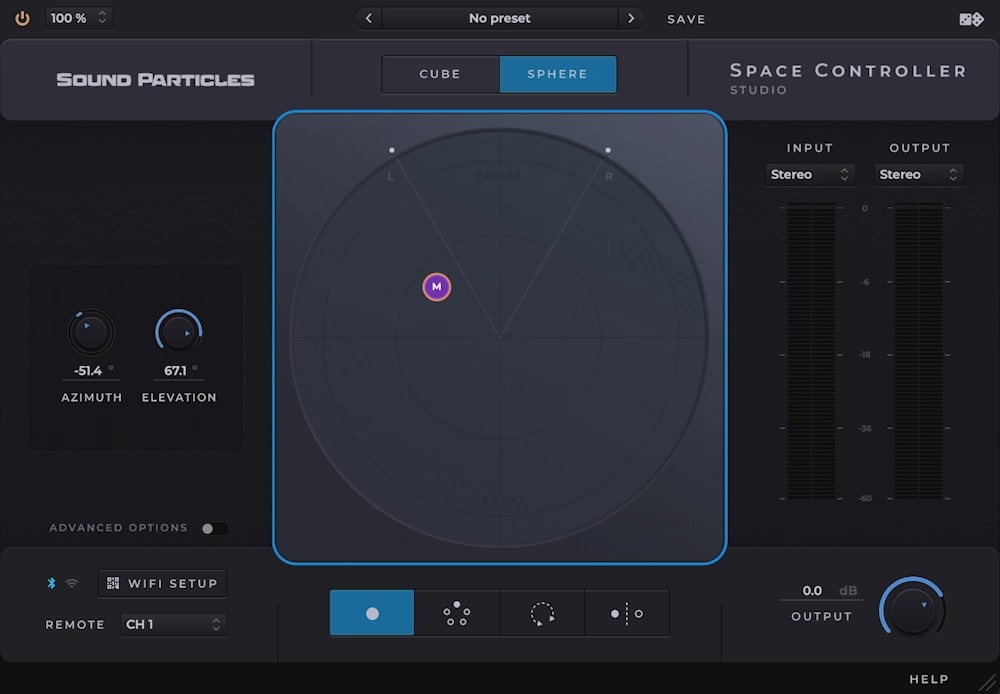1000x694 pixels.
Task: Go to the next preset
Action: (631, 18)
